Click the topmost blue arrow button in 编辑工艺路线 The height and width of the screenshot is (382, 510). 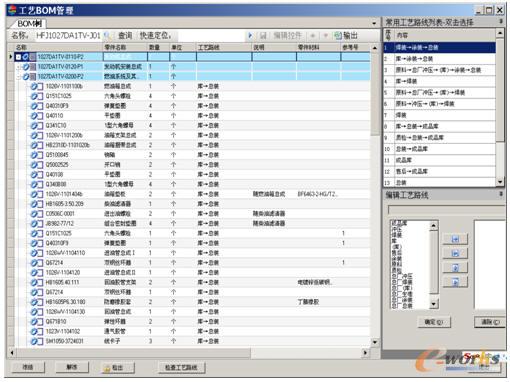click(x=455, y=239)
